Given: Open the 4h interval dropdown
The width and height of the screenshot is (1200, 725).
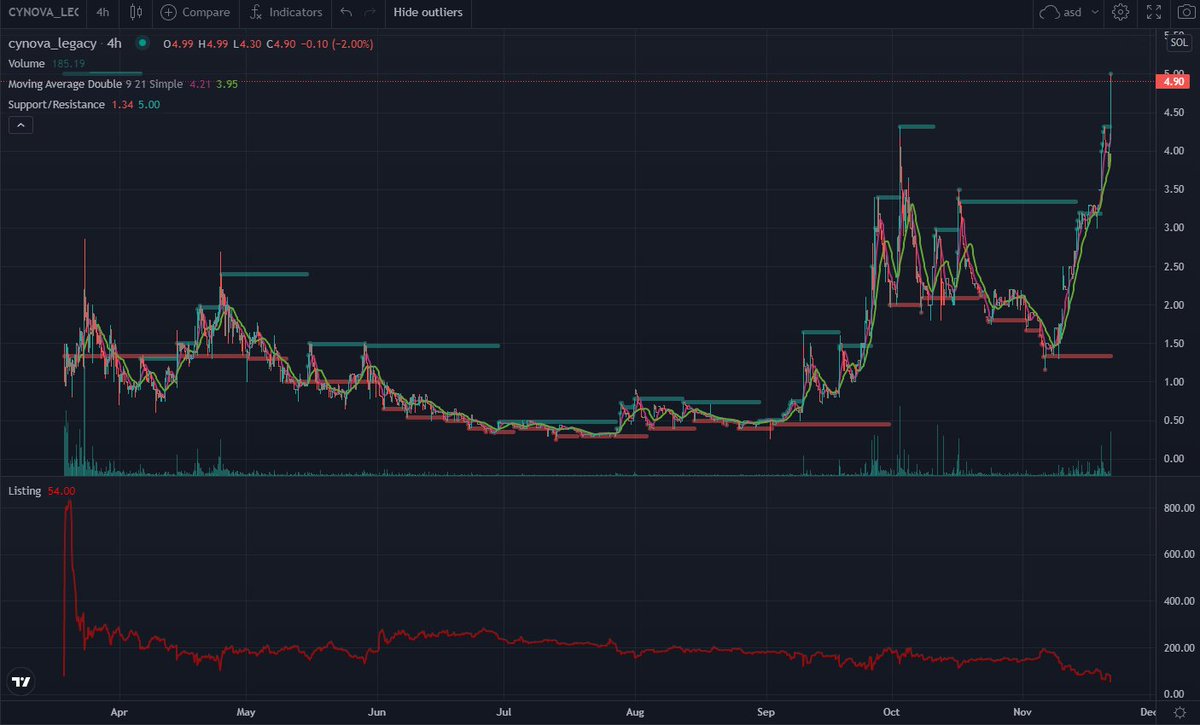Looking at the screenshot, I should 103,13.
